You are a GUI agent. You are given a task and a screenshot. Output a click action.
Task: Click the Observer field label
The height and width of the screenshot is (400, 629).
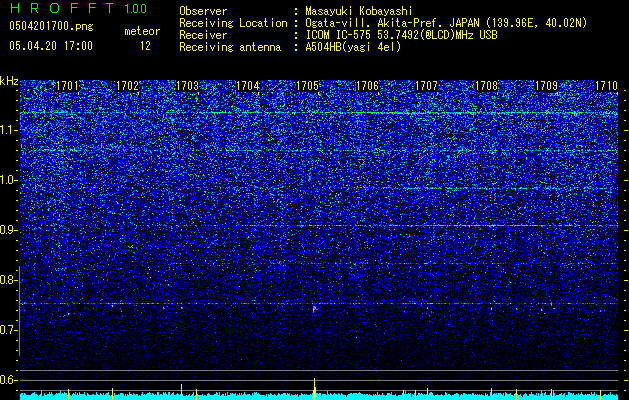[x=203, y=11]
